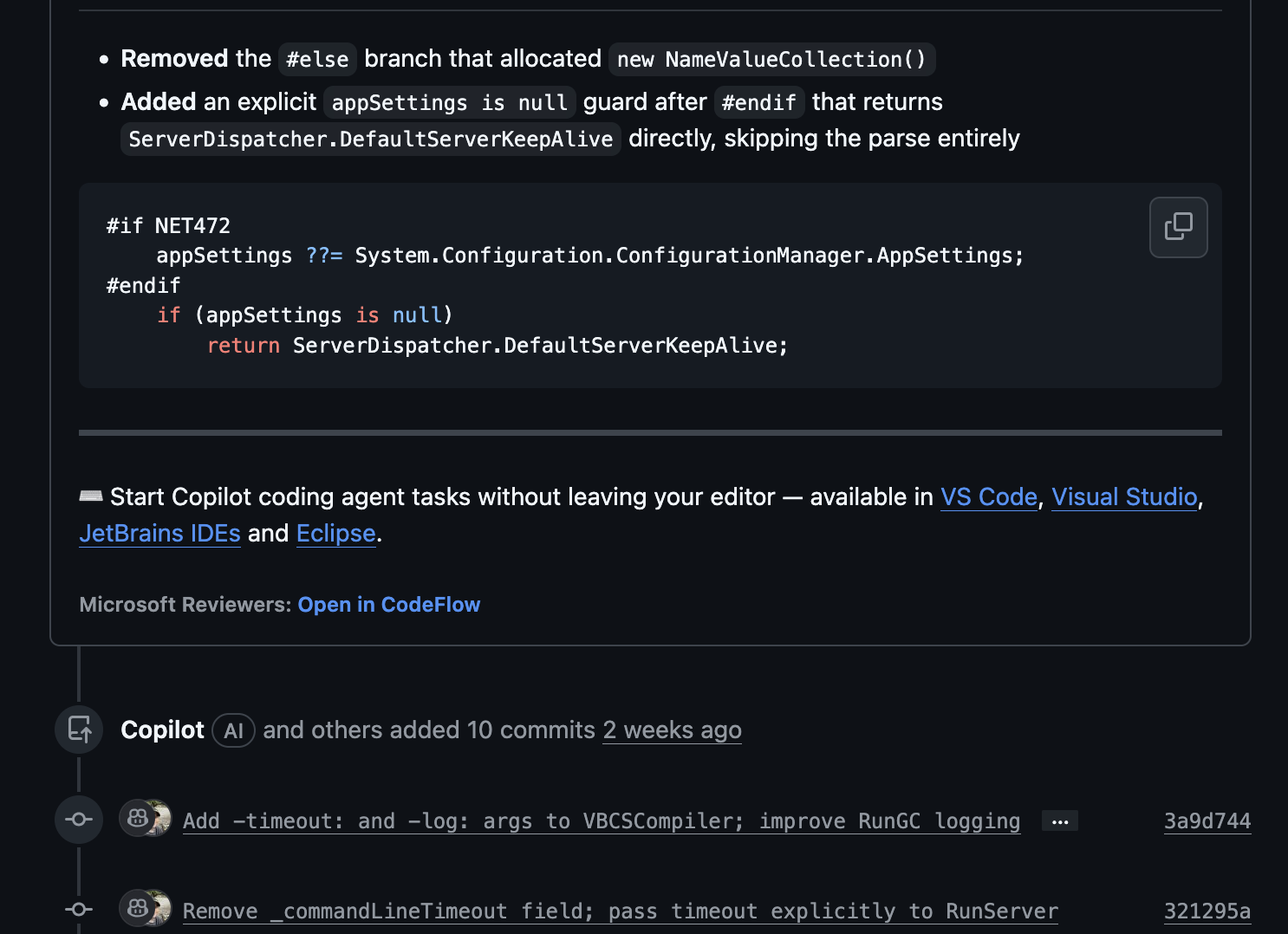Image resolution: width=1288 pixels, height=934 pixels.
Task: Open the VS Code link
Action: pos(988,496)
